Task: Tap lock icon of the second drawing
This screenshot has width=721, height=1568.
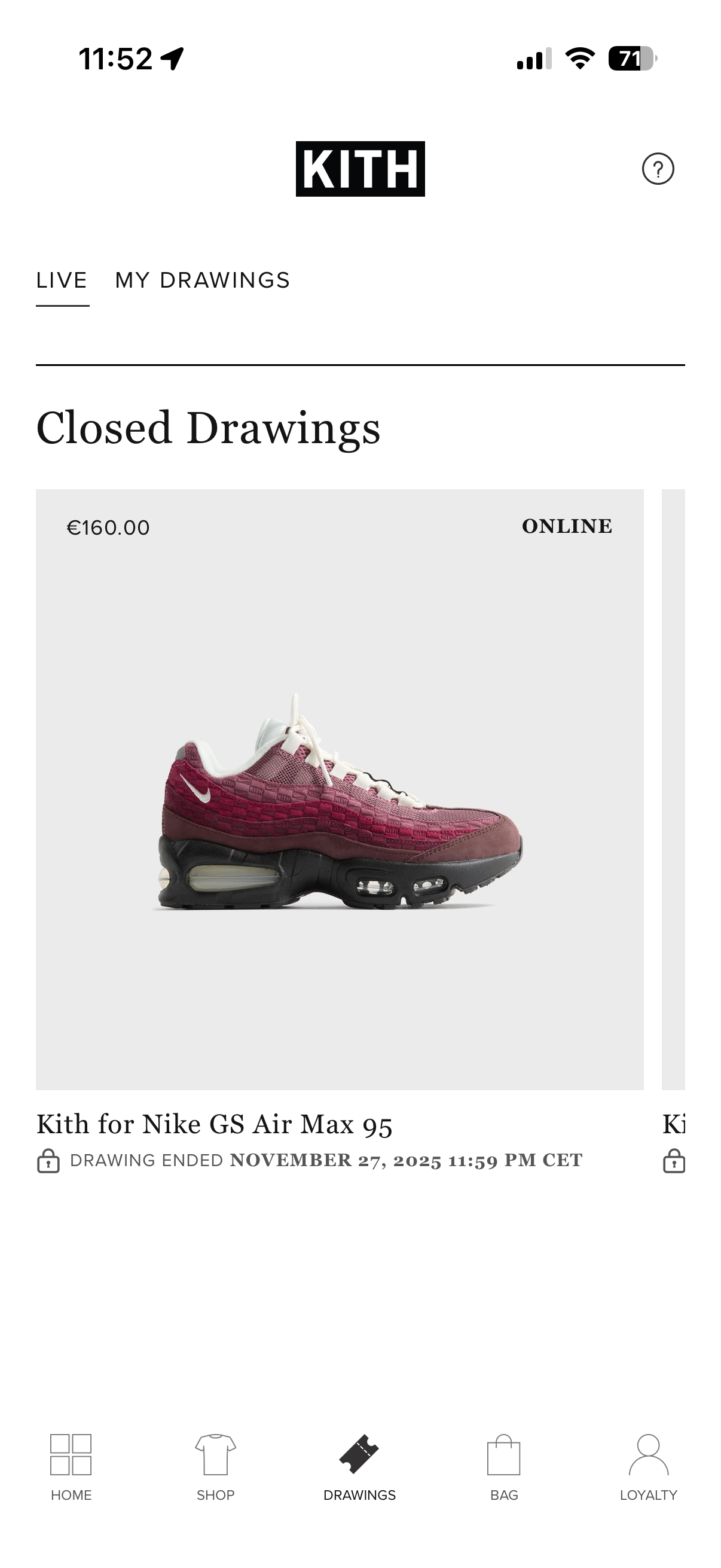Action: 674,1161
